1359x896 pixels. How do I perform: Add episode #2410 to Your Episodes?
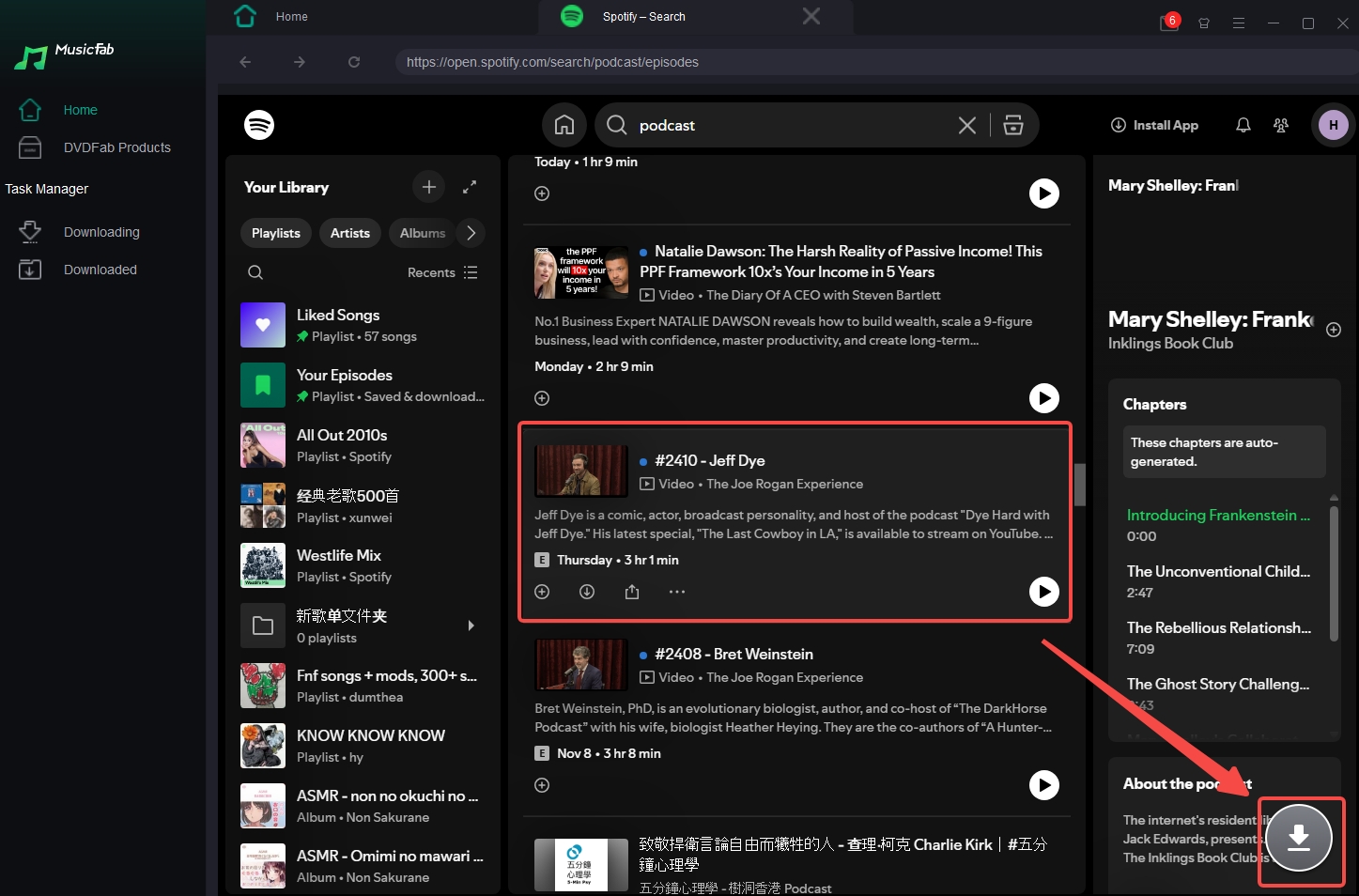pos(542,592)
